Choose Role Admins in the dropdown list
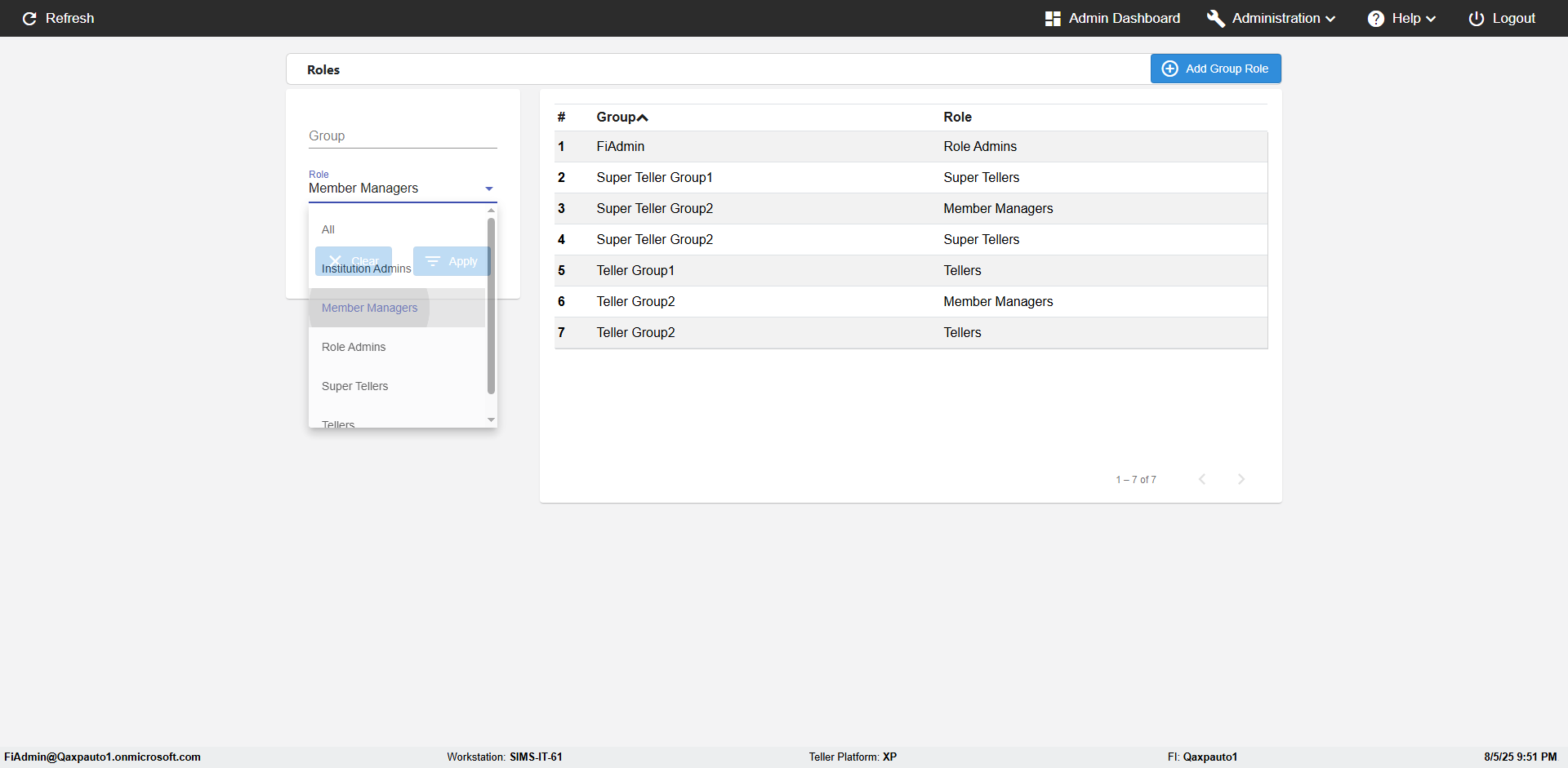This screenshot has width=1568, height=768. (397, 347)
